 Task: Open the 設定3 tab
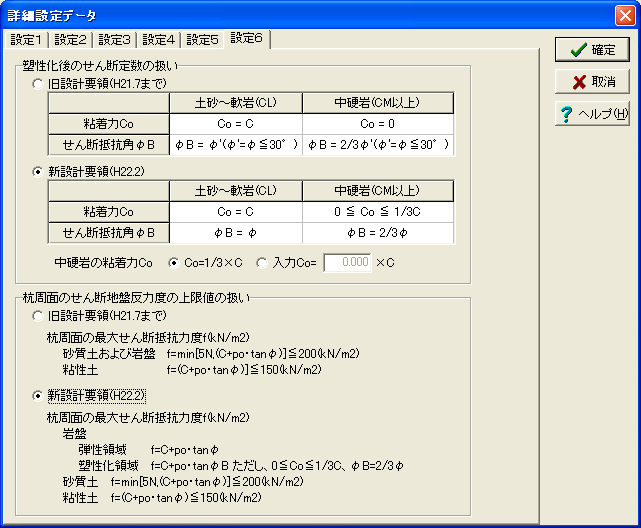[114, 40]
